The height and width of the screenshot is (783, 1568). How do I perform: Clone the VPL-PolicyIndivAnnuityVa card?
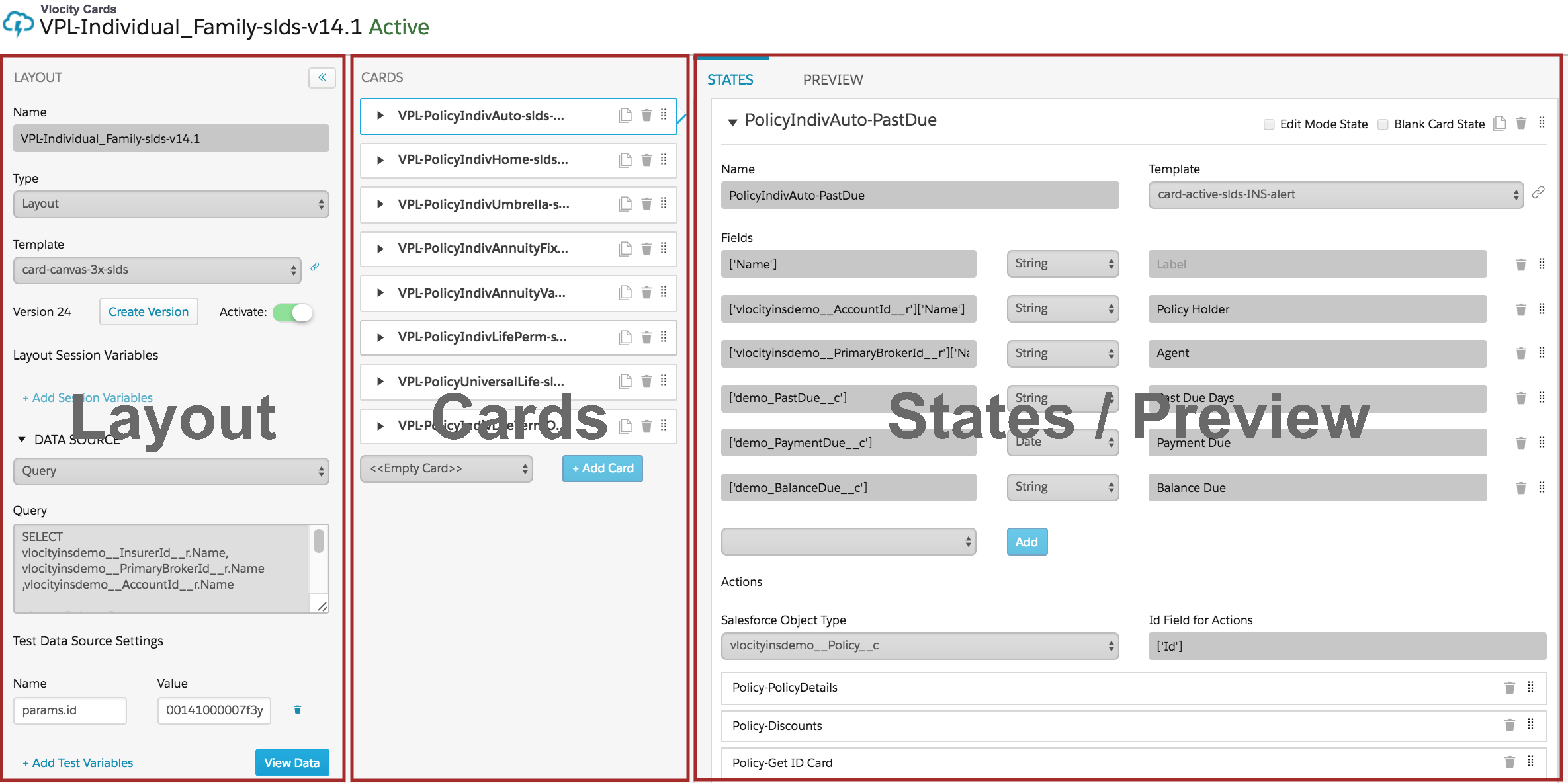(625, 292)
